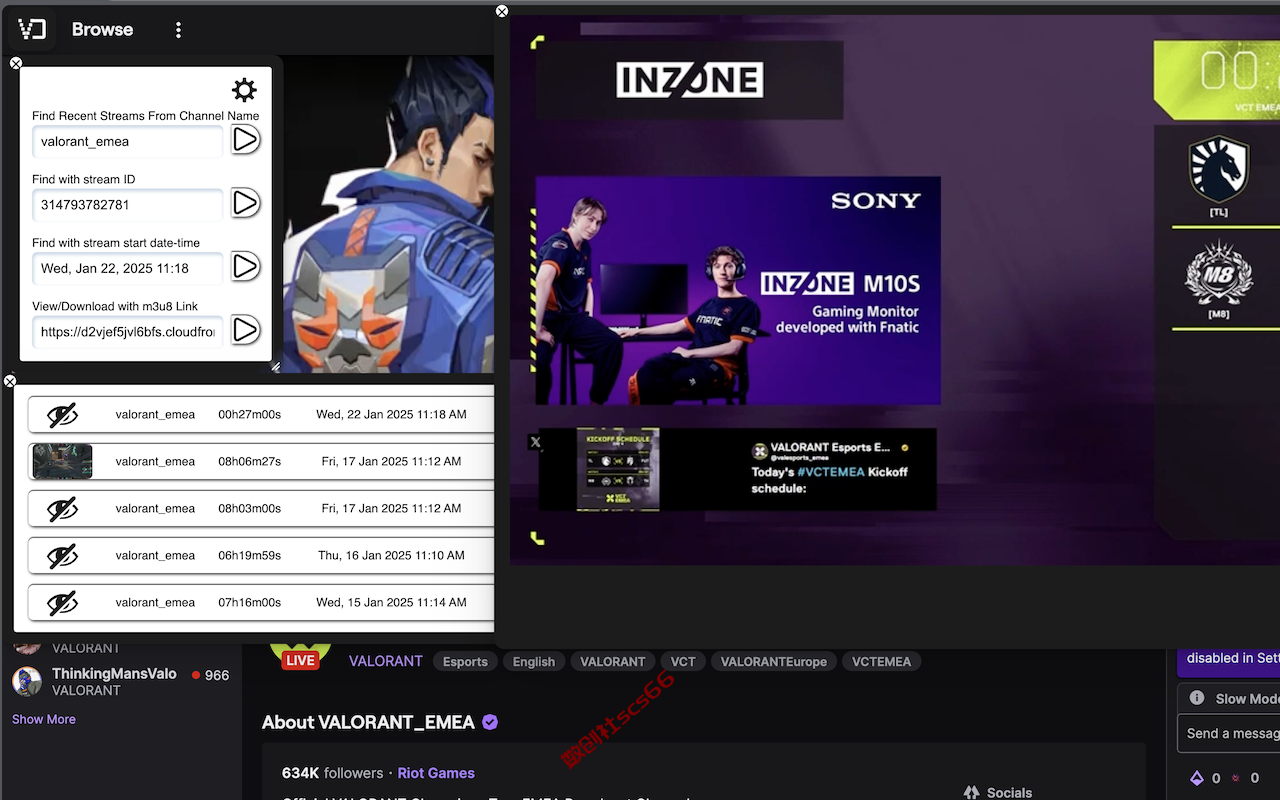1280x800 pixels.
Task: Click the Sony INZONE M10S advertisement
Action: (738, 291)
